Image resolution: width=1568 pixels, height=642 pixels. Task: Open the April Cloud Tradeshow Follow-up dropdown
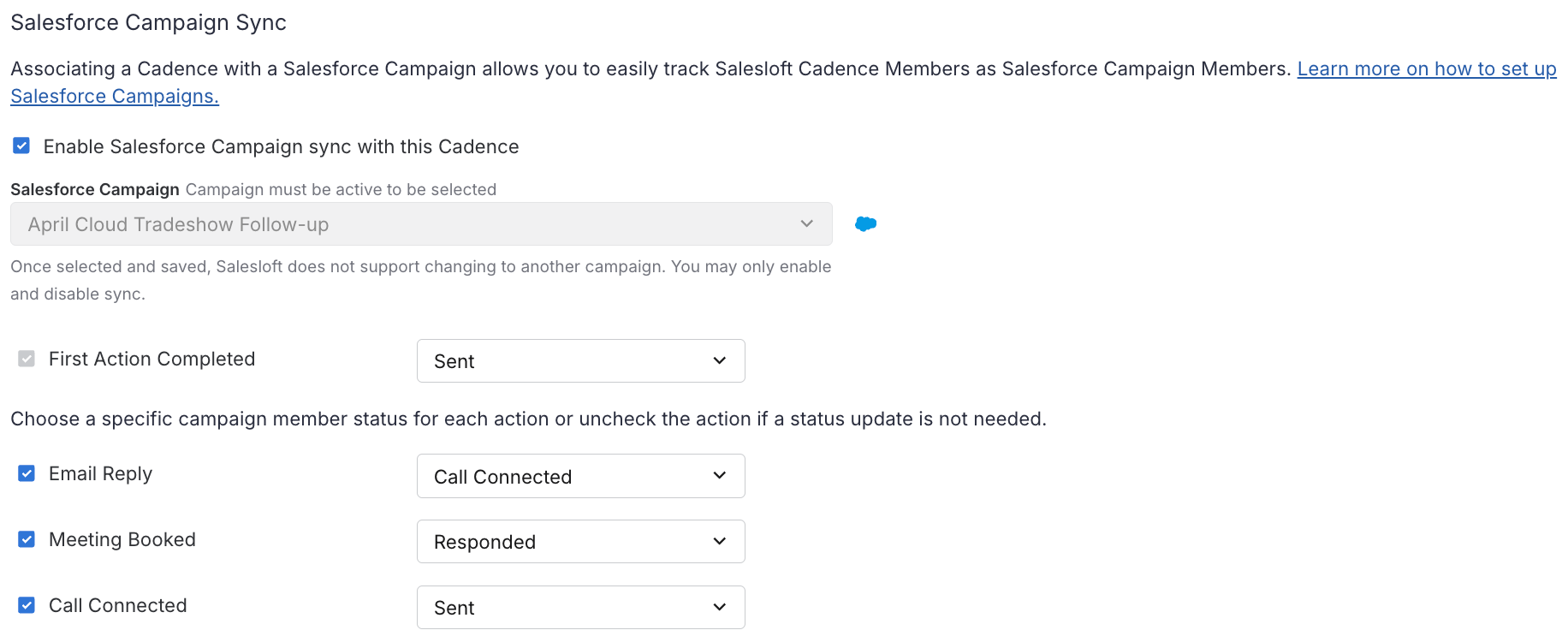420,224
